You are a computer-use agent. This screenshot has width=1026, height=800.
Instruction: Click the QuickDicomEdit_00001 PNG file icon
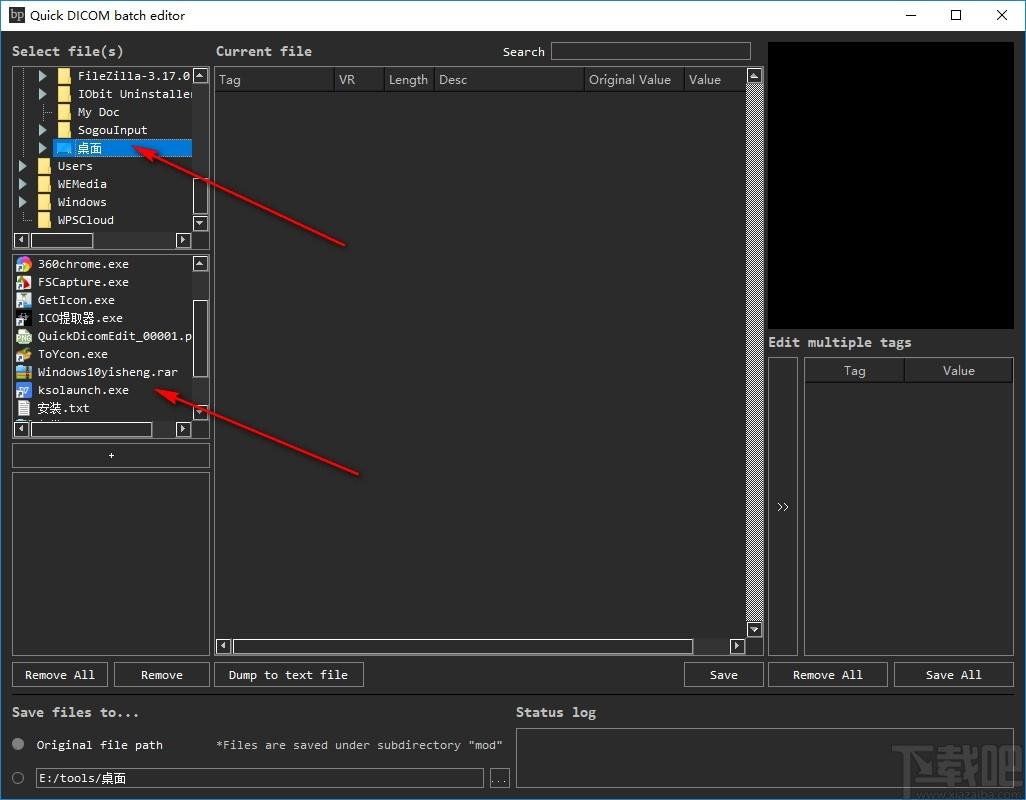24,336
